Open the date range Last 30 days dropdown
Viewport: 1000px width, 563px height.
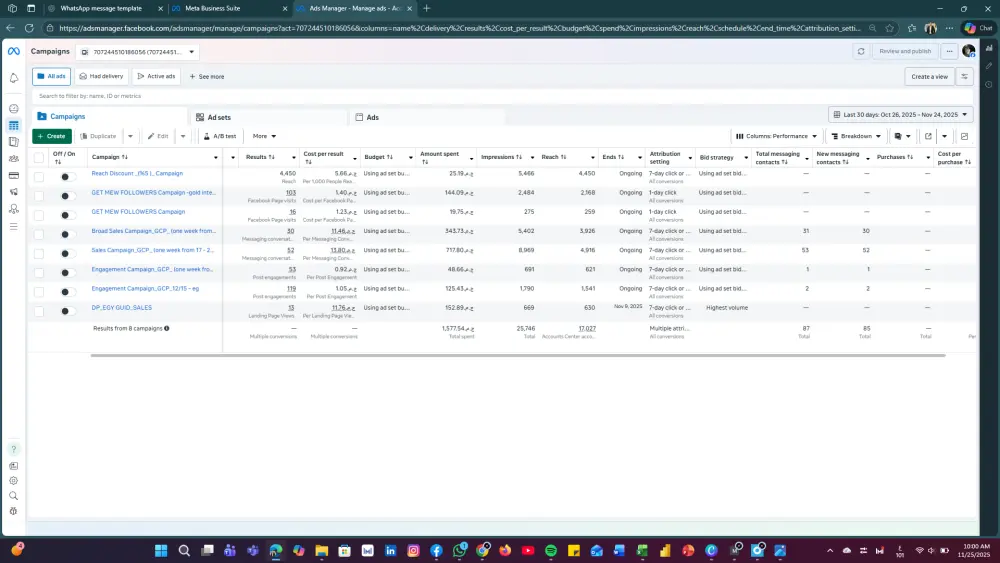901,115
